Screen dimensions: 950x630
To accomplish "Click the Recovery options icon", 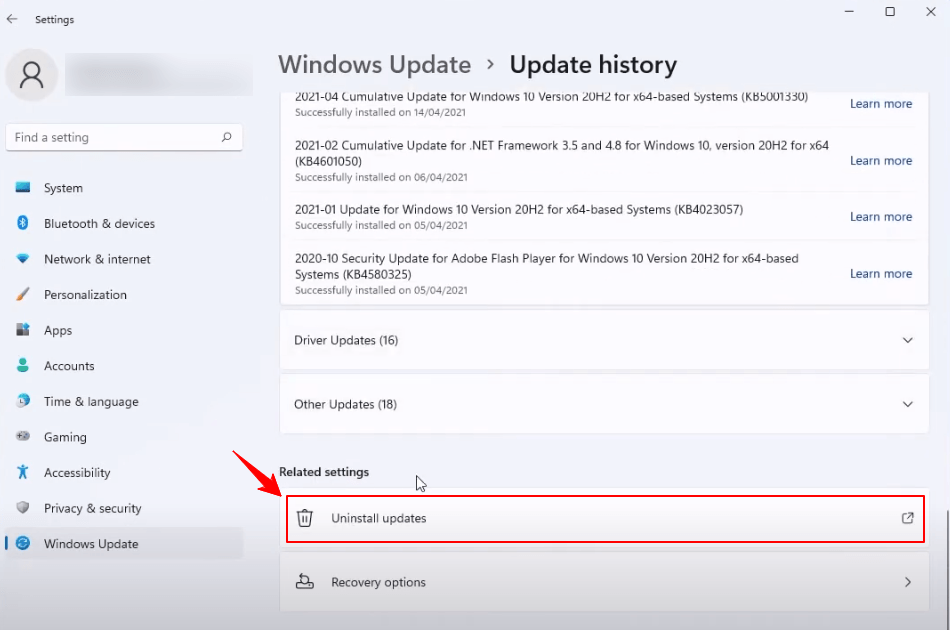I will point(305,582).
